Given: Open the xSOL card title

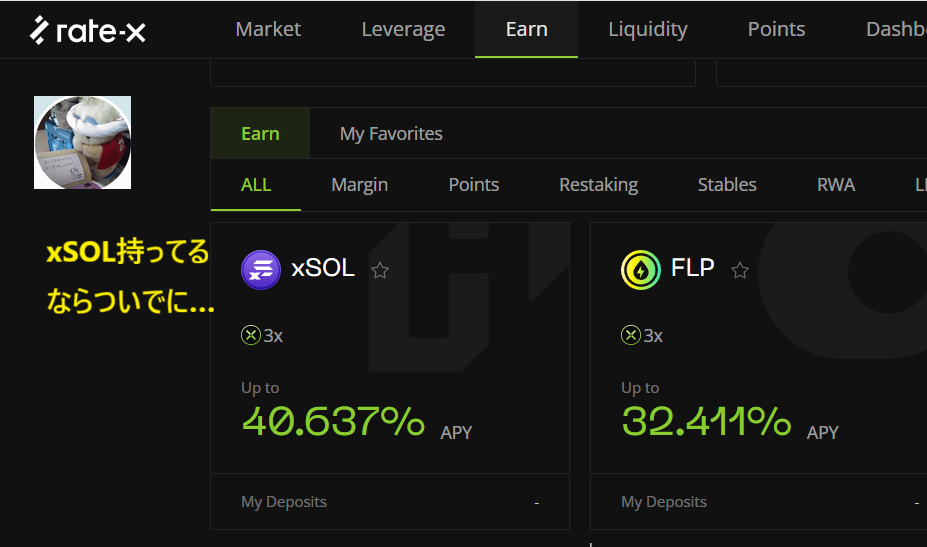Looking at the screenshot, I should [x=323, y=268].
